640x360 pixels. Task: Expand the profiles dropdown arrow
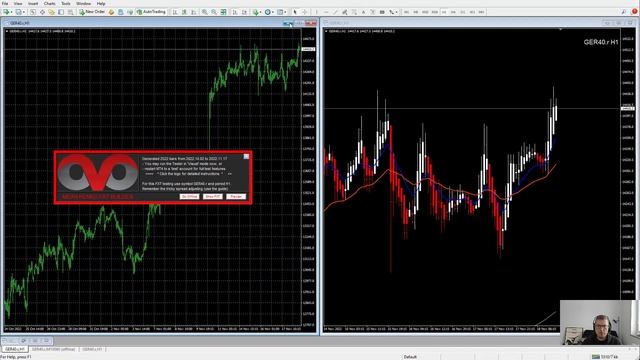coord(24,12)
